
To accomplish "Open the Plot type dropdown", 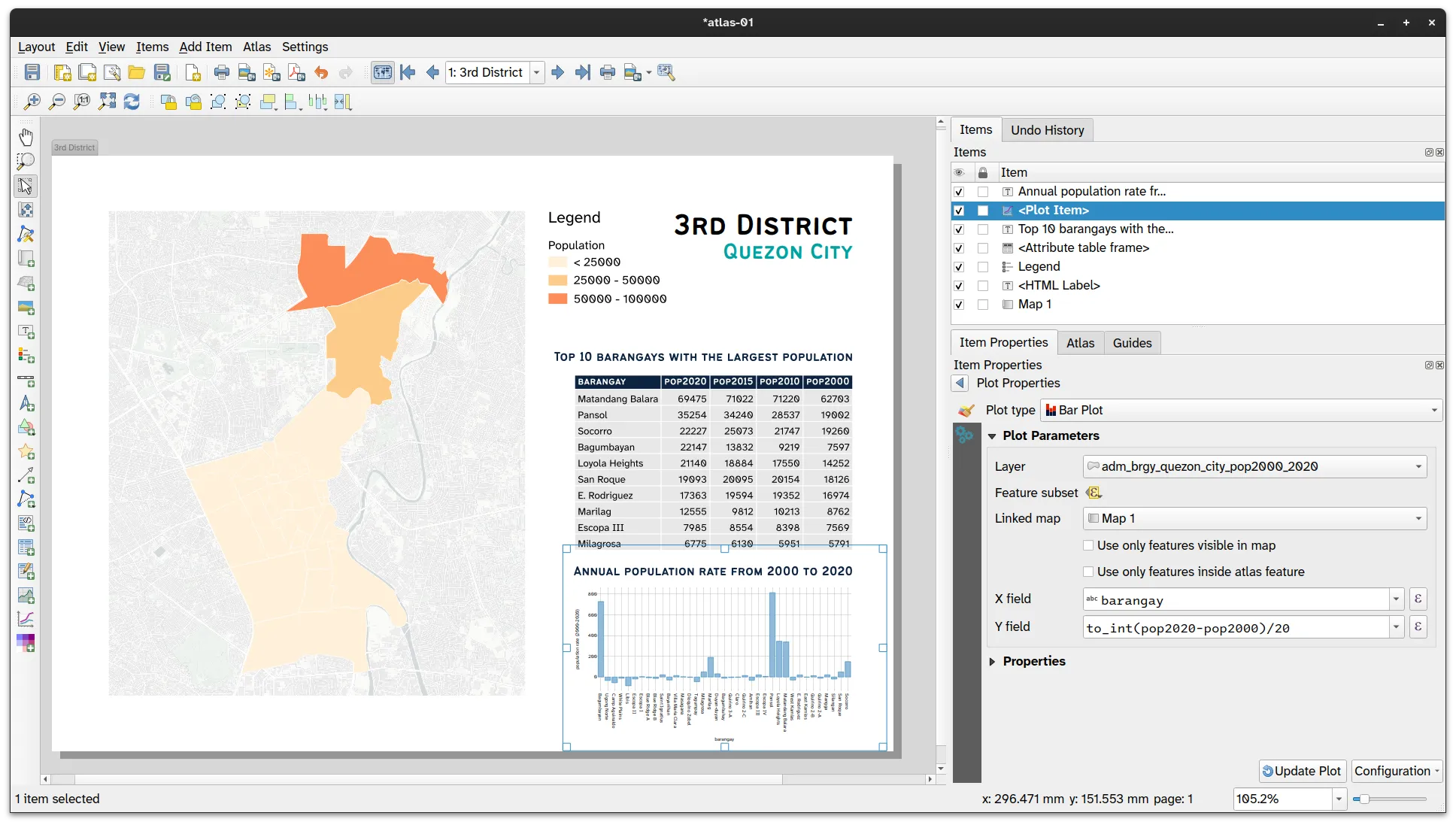I will coord(1433,410).
